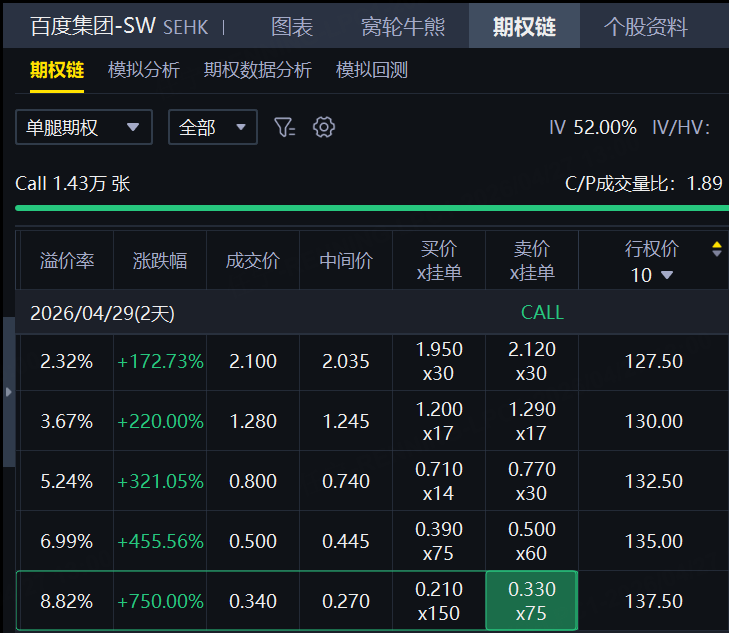
Task: Open the 个股资料 tab
Action: click(x=646, y=26)
